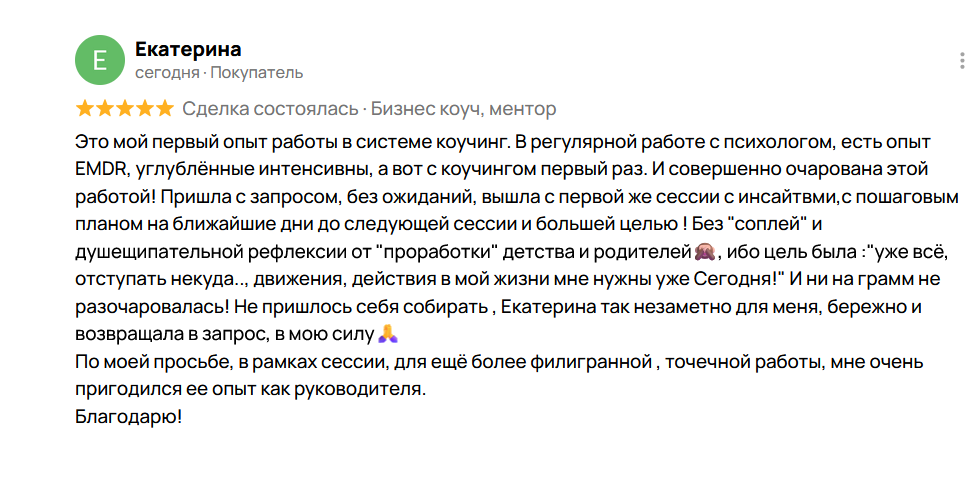
Task: Click the first rating star
Action: (84, 108)
